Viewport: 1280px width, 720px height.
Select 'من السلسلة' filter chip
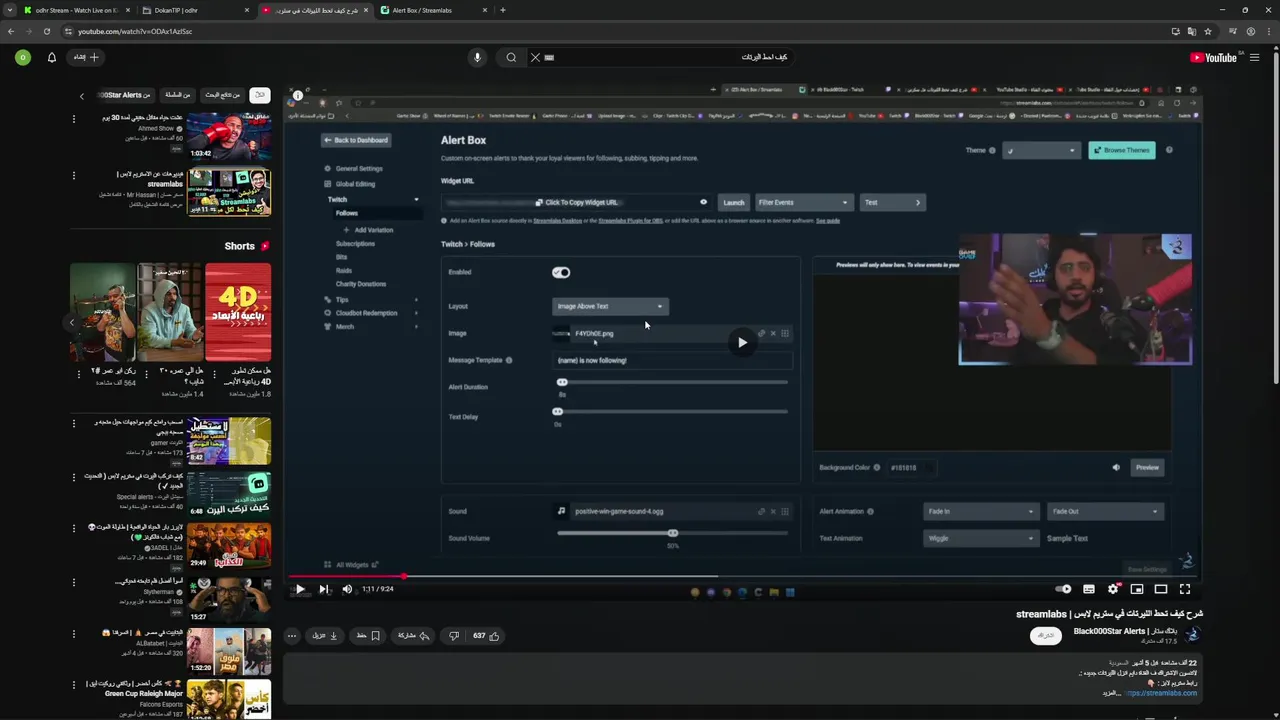(x=177, y=95)
